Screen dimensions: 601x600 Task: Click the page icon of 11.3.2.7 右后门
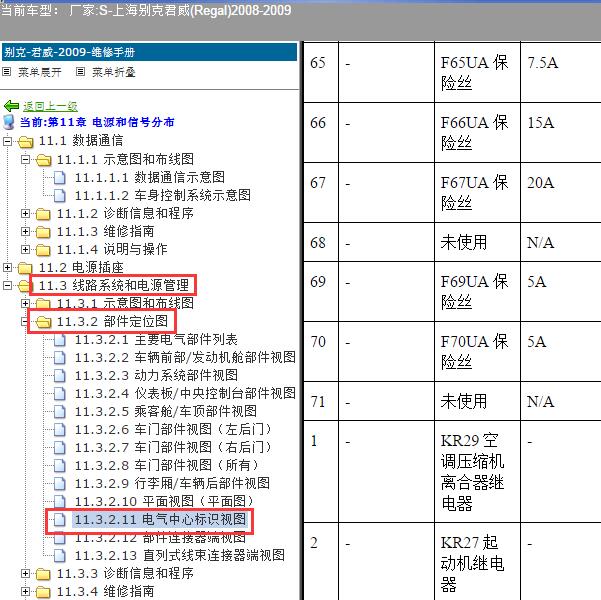tap(59, 447)
